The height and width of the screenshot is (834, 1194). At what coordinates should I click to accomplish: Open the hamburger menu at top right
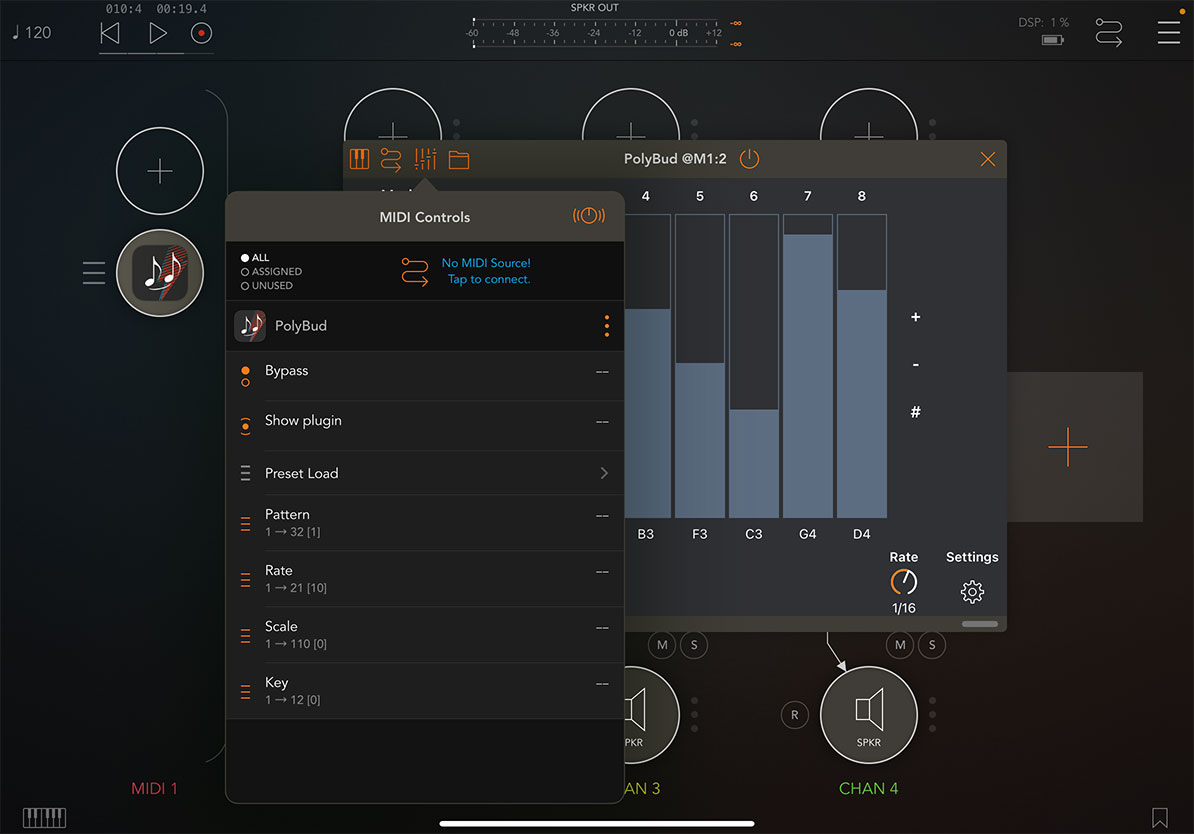1168,32
